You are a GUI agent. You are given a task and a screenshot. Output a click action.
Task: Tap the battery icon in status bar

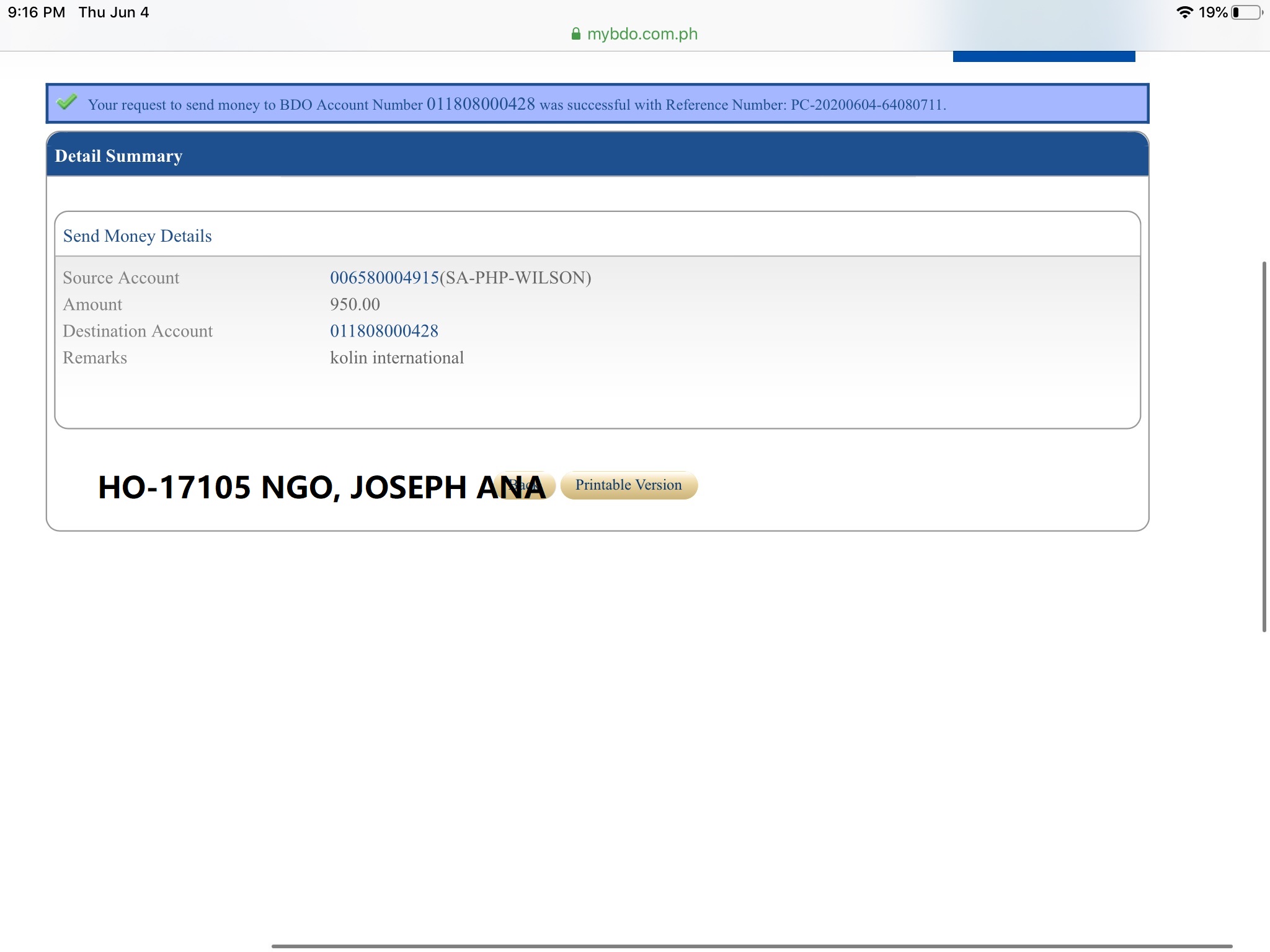1246,12
